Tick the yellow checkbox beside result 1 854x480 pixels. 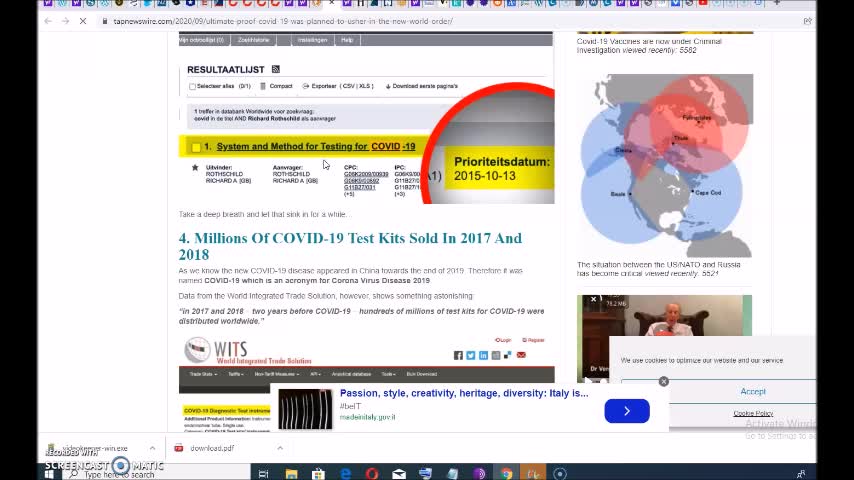coord(196,147)
